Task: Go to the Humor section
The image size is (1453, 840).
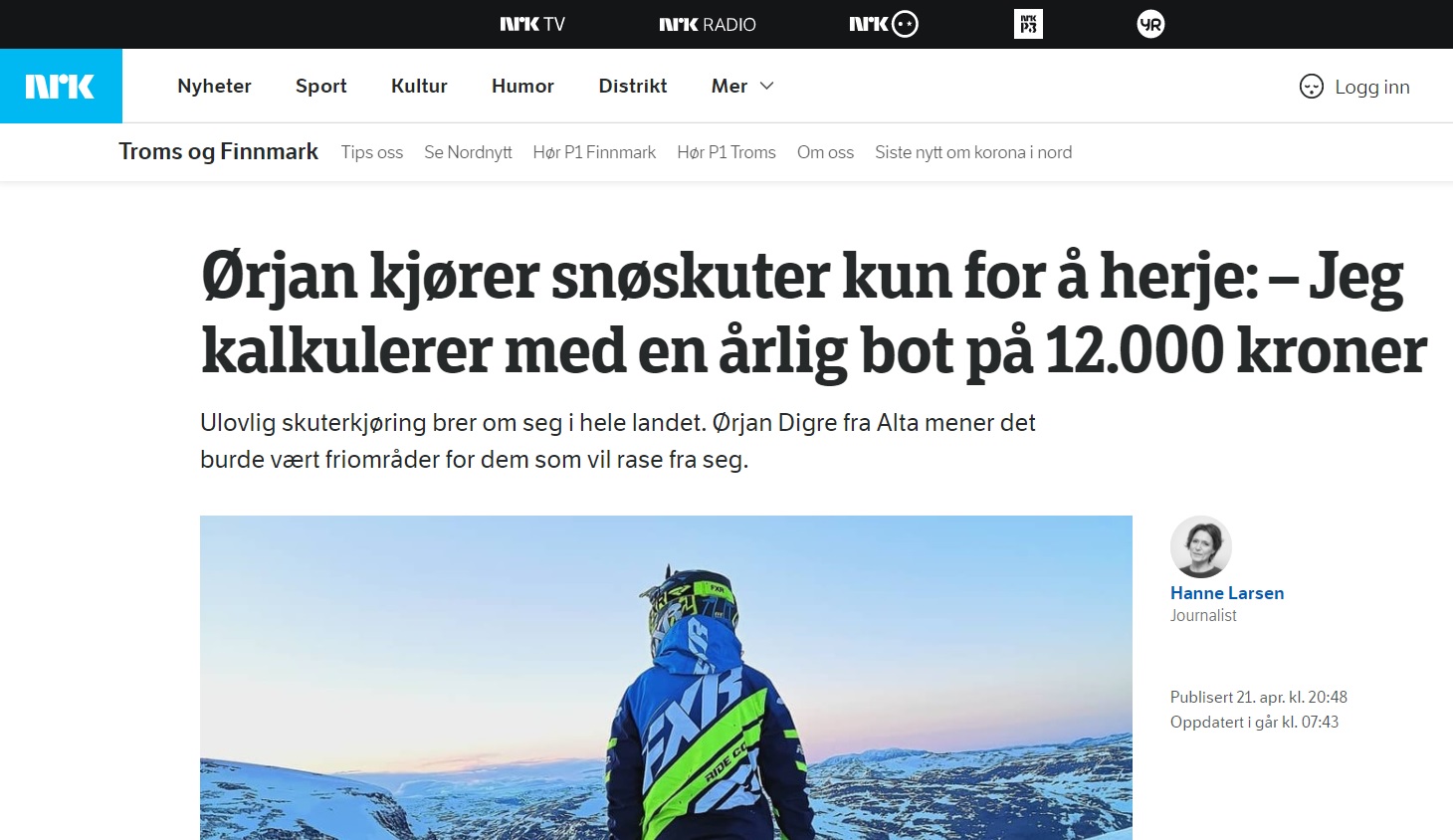Action: (522, 86)
